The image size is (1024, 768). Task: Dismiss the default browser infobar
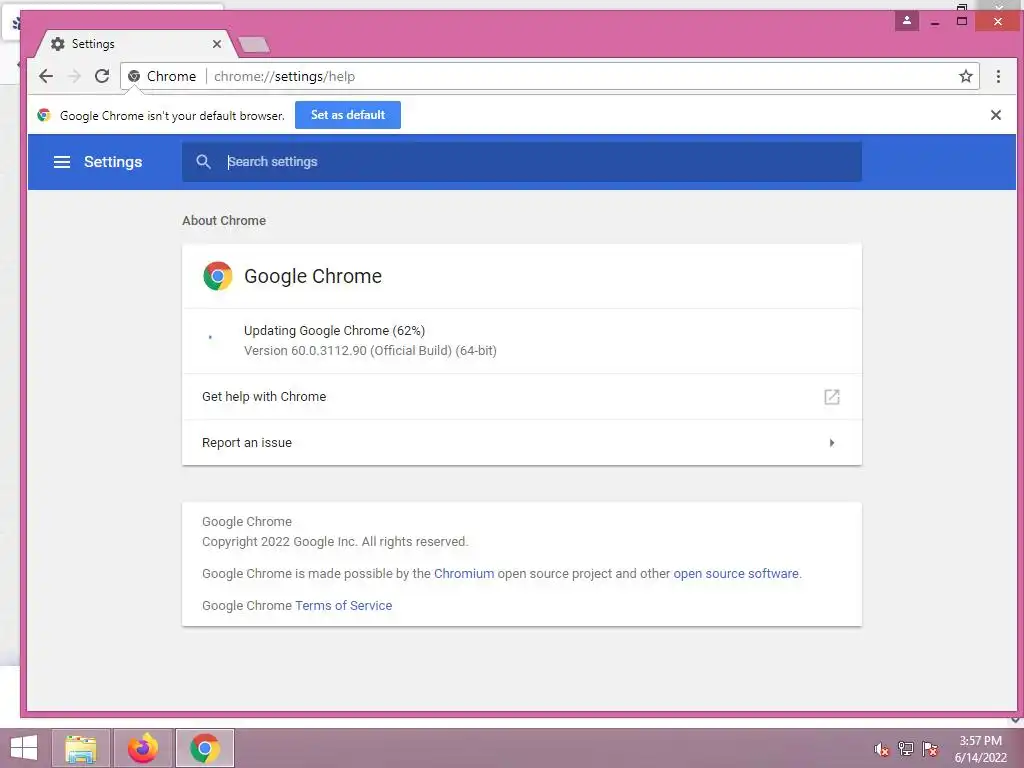[x=995, y=115]
